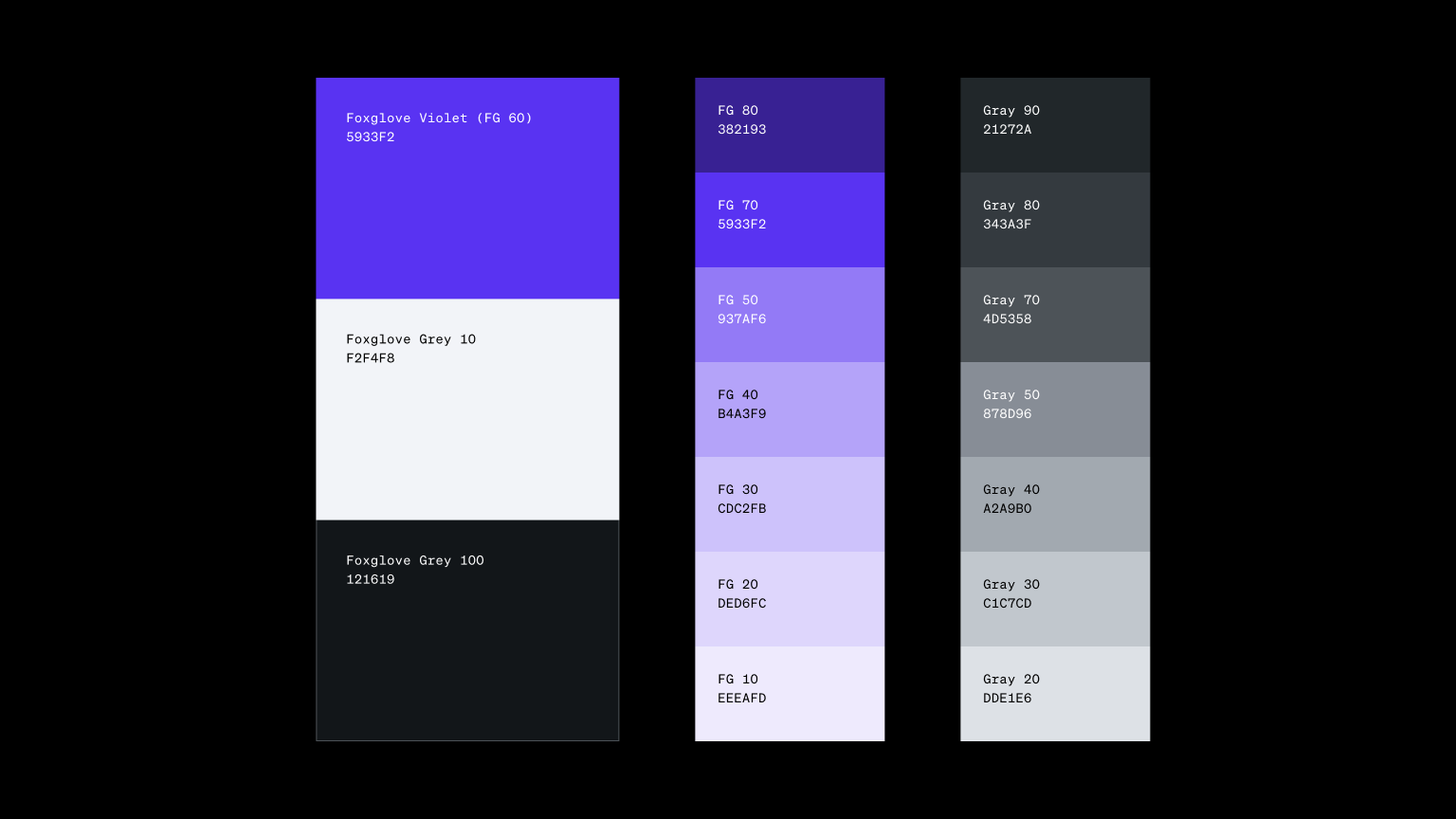Click the FG 20 swatch
Image resolution: width=1456 pixels, height=819 pixels.
tap(790, 599)
